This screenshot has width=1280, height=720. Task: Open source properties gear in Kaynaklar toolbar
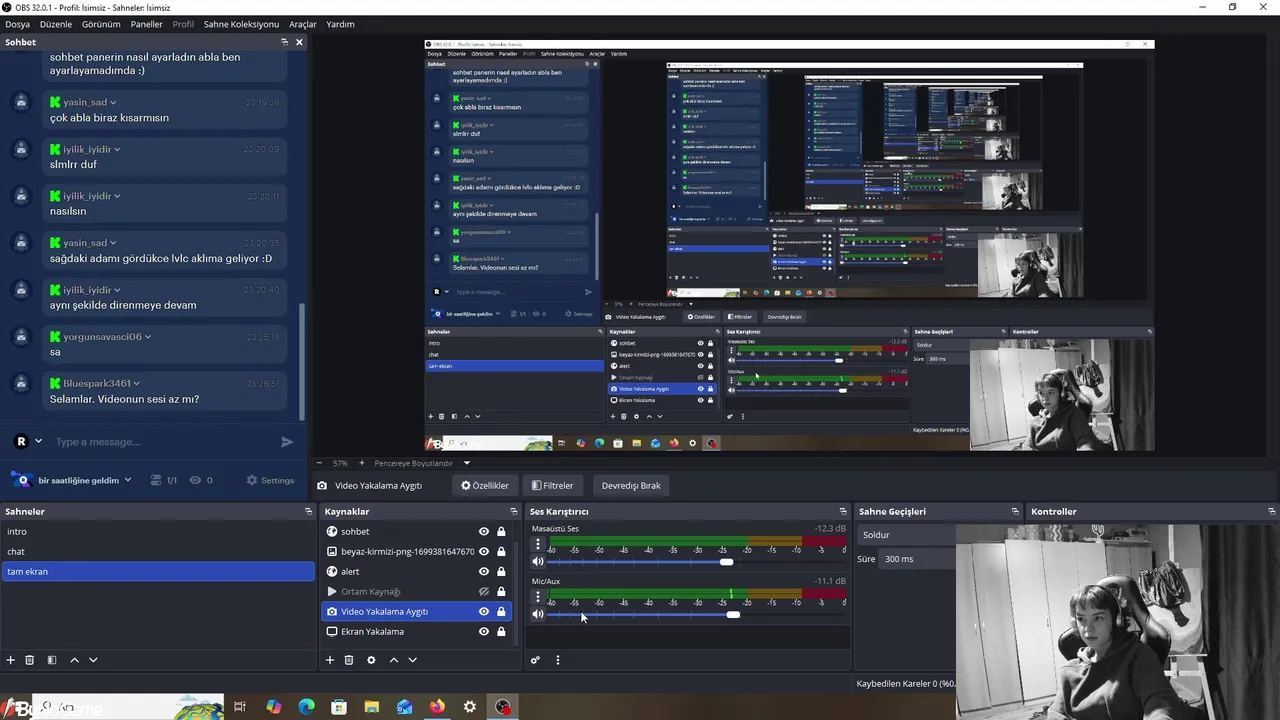point(371,660)
